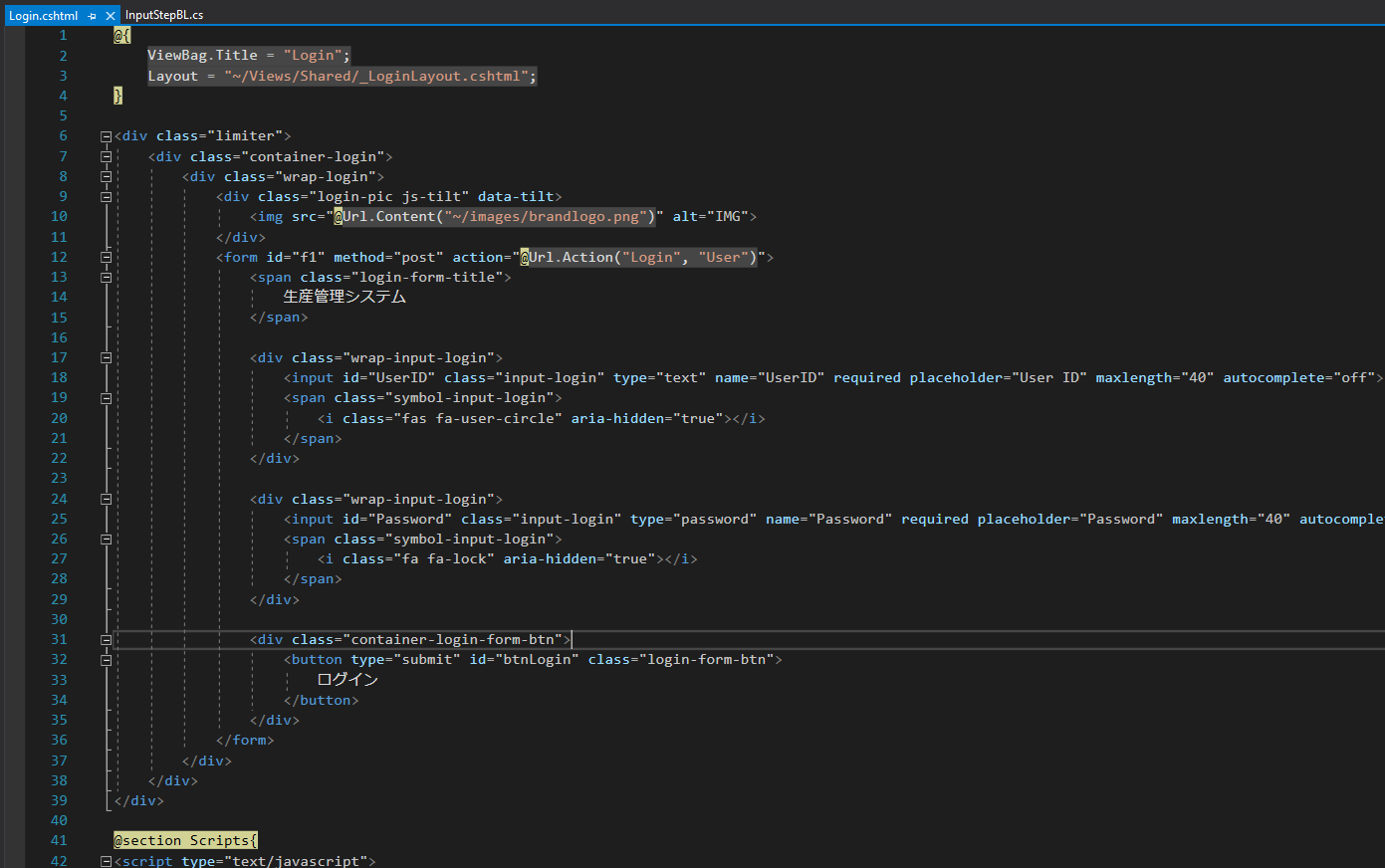Collapse the container-login-form-btn div

[106, 639]
